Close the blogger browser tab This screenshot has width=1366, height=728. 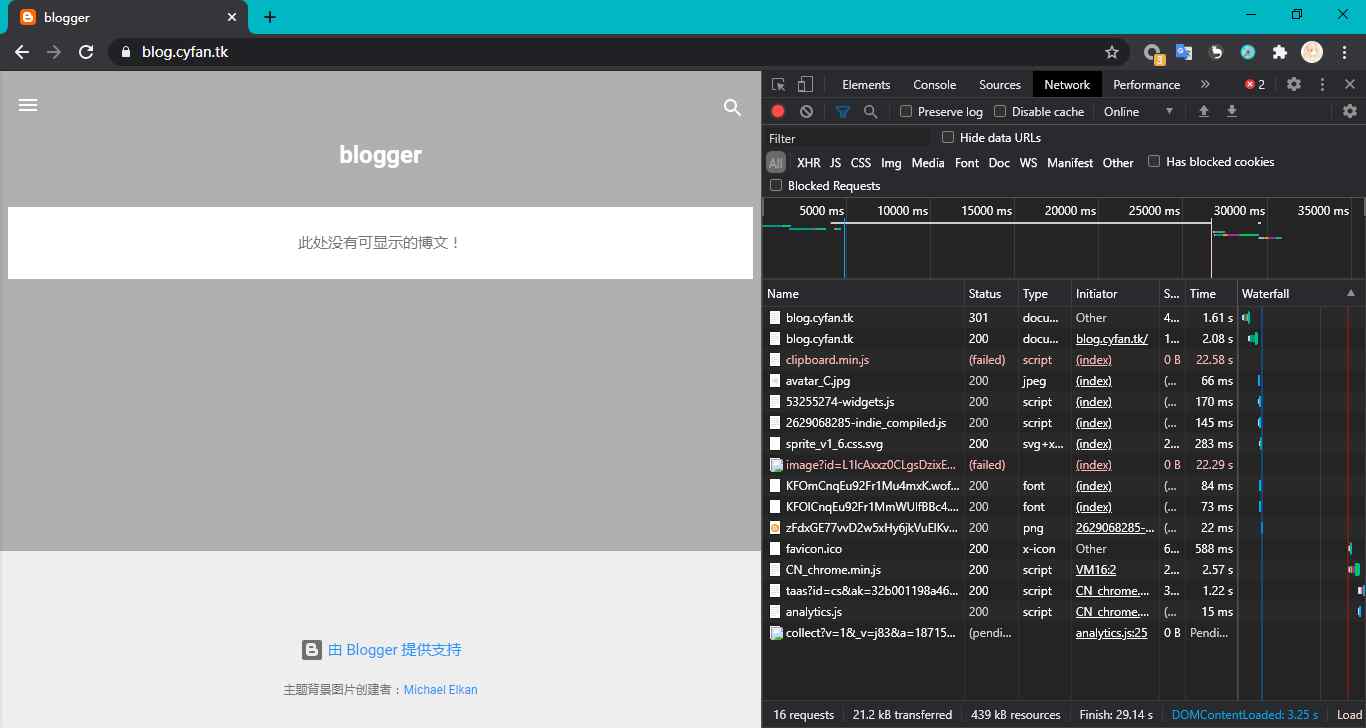pos(233,17)
